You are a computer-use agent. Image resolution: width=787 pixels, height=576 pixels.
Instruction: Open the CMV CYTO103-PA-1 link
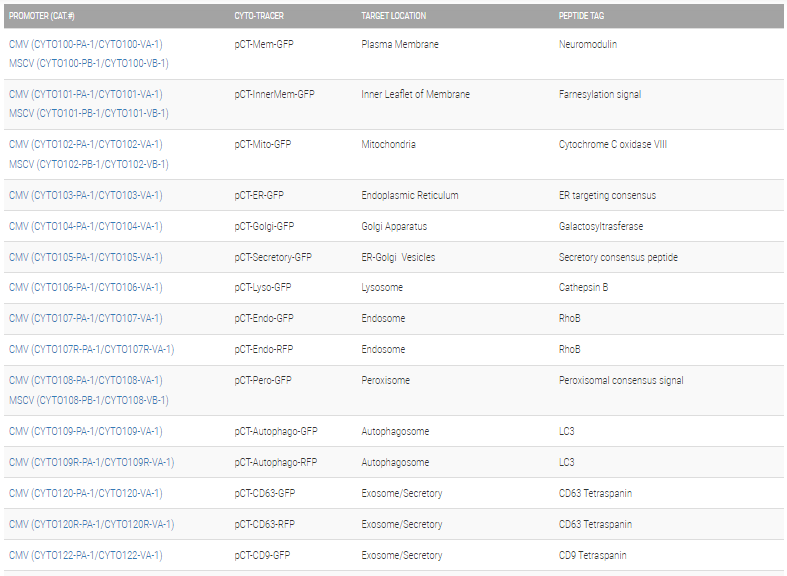(x=85, y=195)
